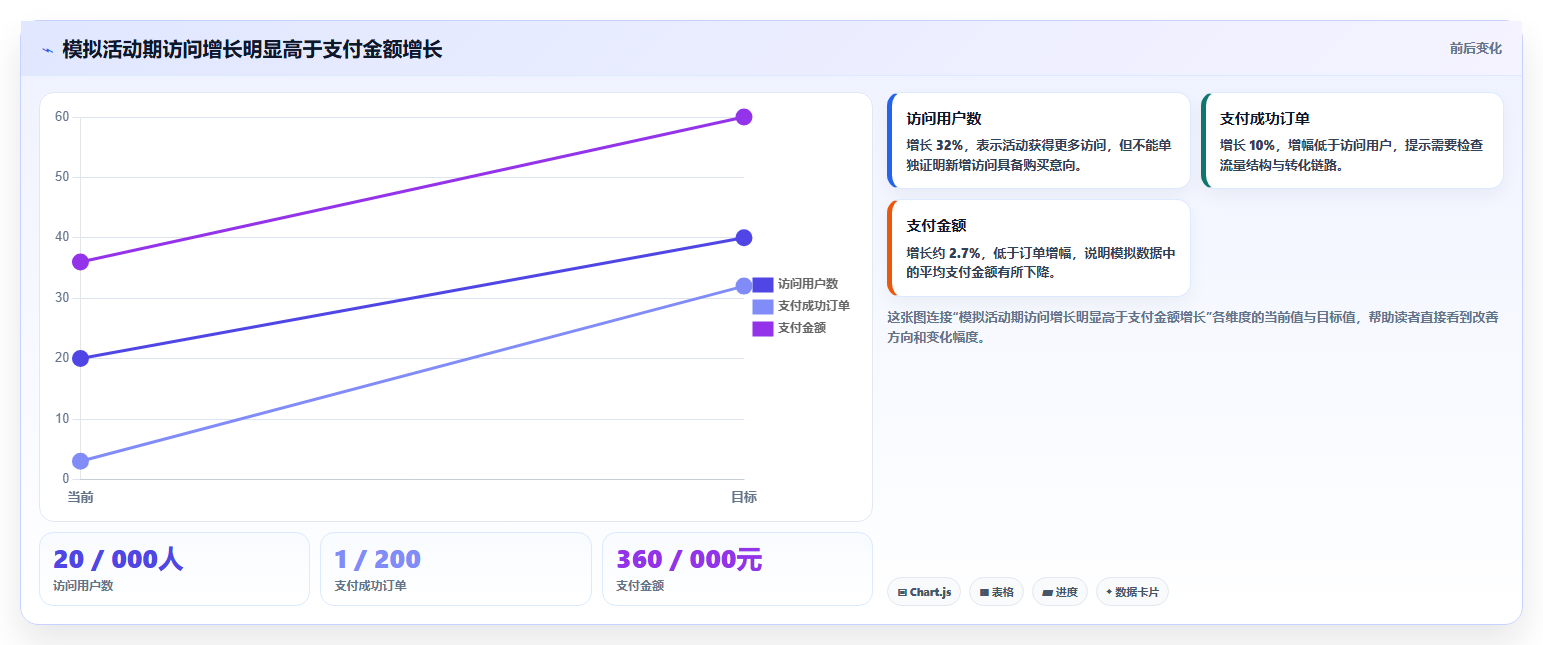
Task: Click the icon inside the 进度 tag
Action: coord(1047,593)
